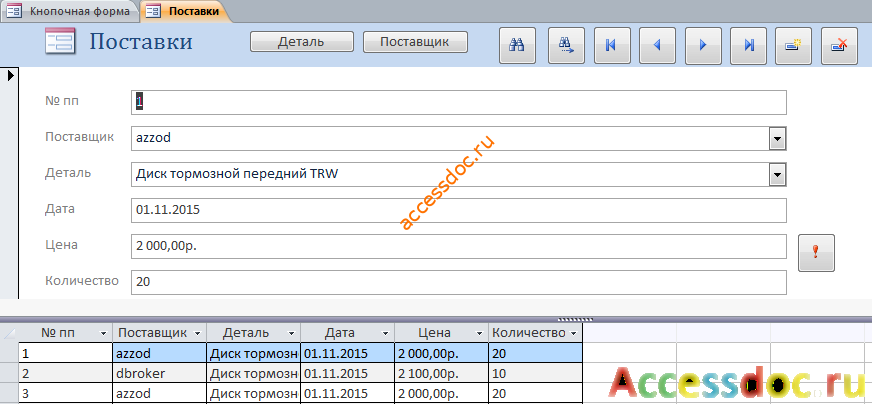This screenshot has width=872, height=404.
Task: Click the azzod cell in row 3
Action: (x=160, y=393)
